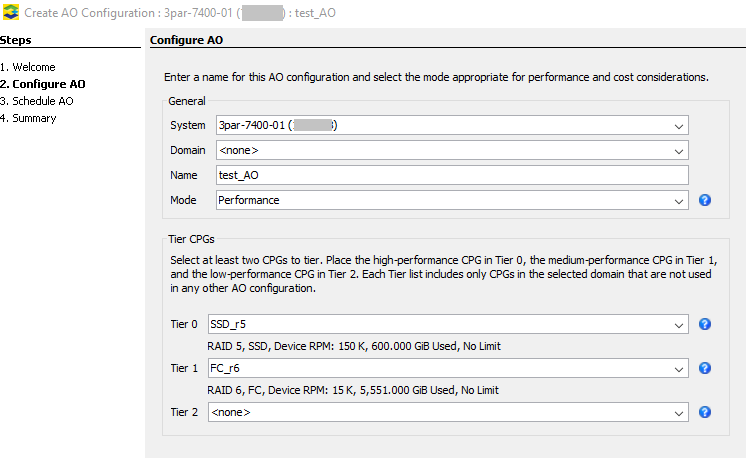Click the help icon next to Mode

coord(705,200)
